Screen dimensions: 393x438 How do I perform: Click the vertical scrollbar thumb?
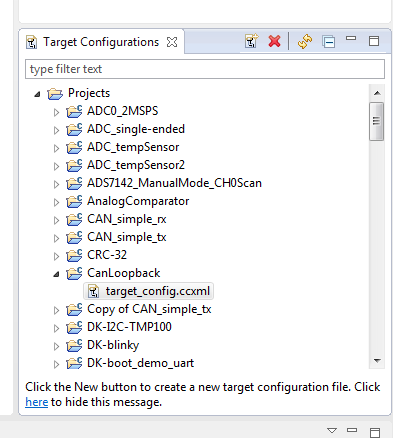pyautogui.click(x=377, y=121)
